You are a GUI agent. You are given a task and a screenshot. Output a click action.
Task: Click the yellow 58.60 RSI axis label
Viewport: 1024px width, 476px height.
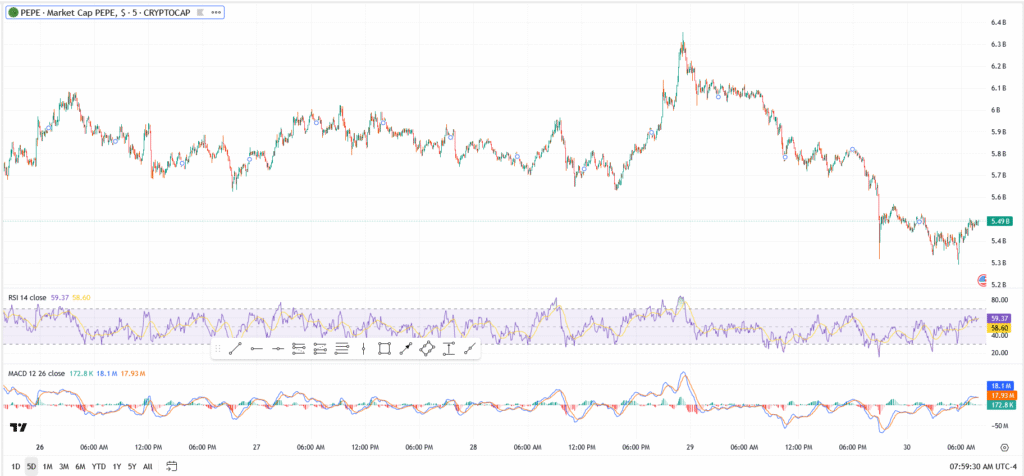click(x=1000, y=327)
